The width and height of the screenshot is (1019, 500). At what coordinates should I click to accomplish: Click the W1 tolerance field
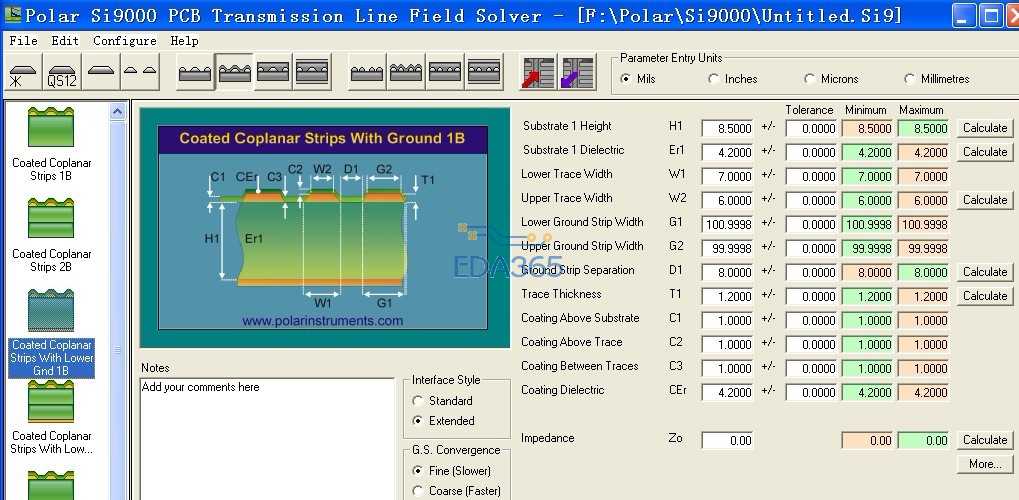pos(811,177)
